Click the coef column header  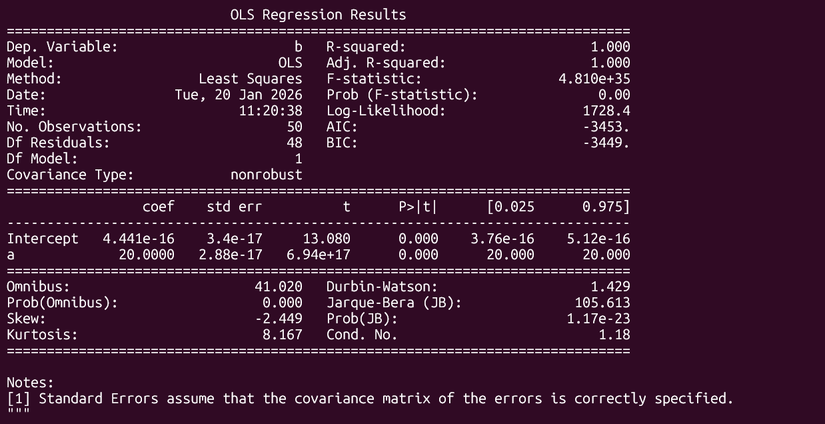pyautogui.click(x=158, y=206)
